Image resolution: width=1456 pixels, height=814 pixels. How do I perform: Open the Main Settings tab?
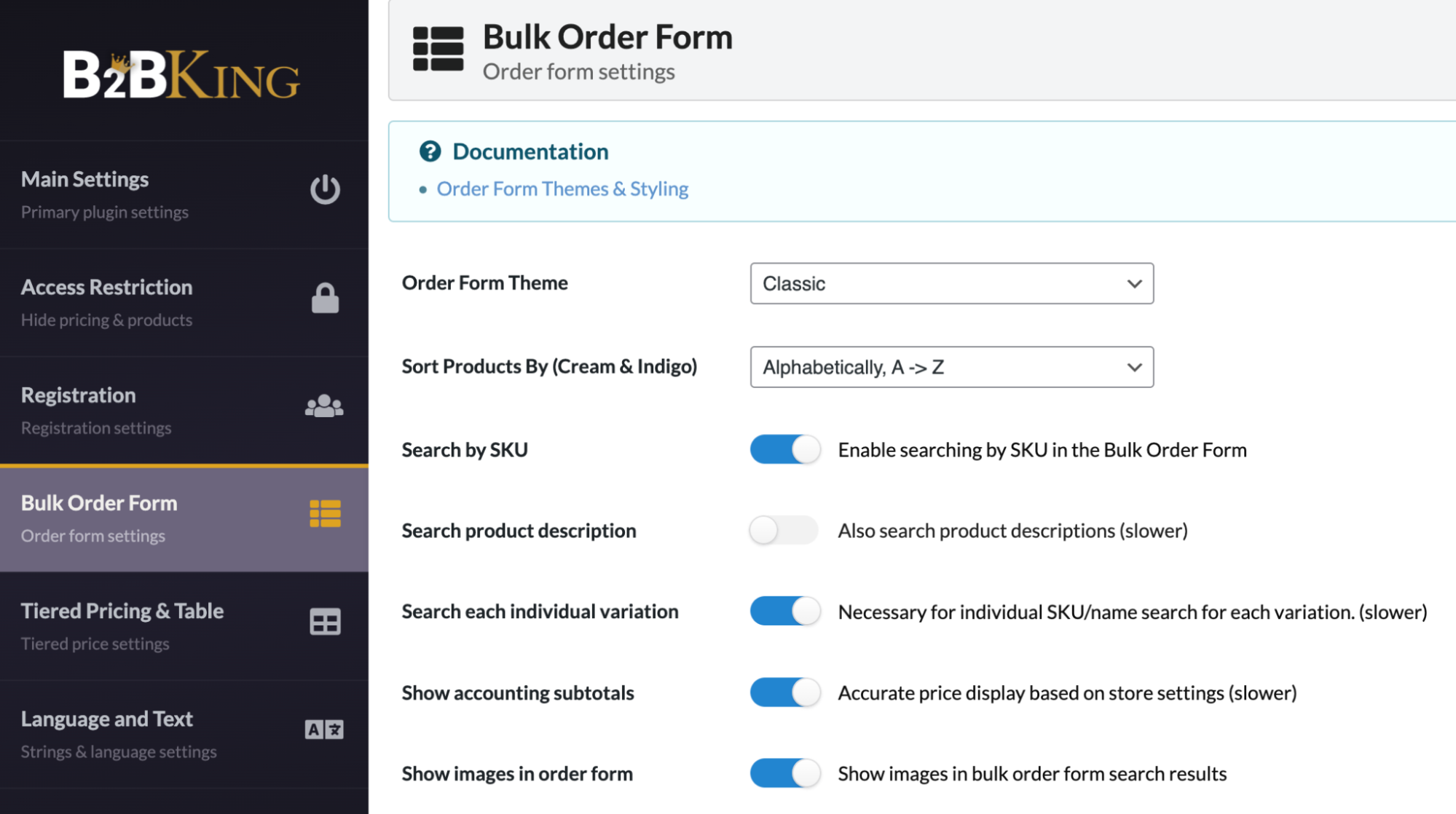(x=184, y=195)
